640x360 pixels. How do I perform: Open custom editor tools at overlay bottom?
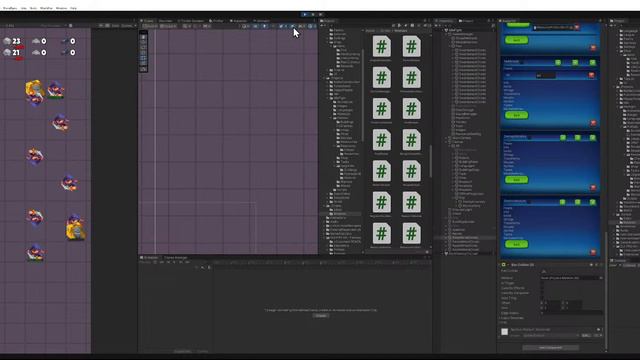143,69
